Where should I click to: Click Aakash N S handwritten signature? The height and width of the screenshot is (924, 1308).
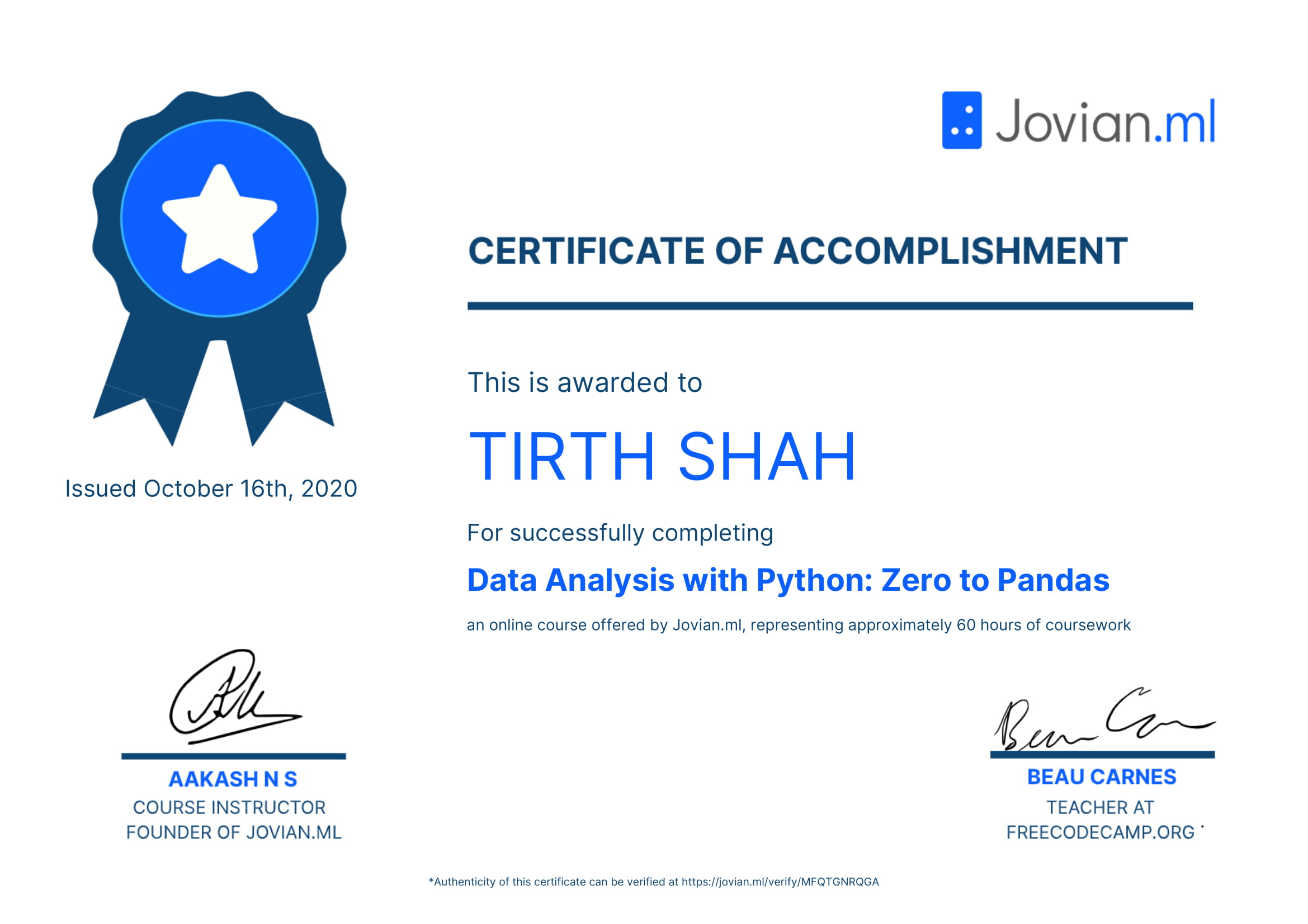[228, 699]
